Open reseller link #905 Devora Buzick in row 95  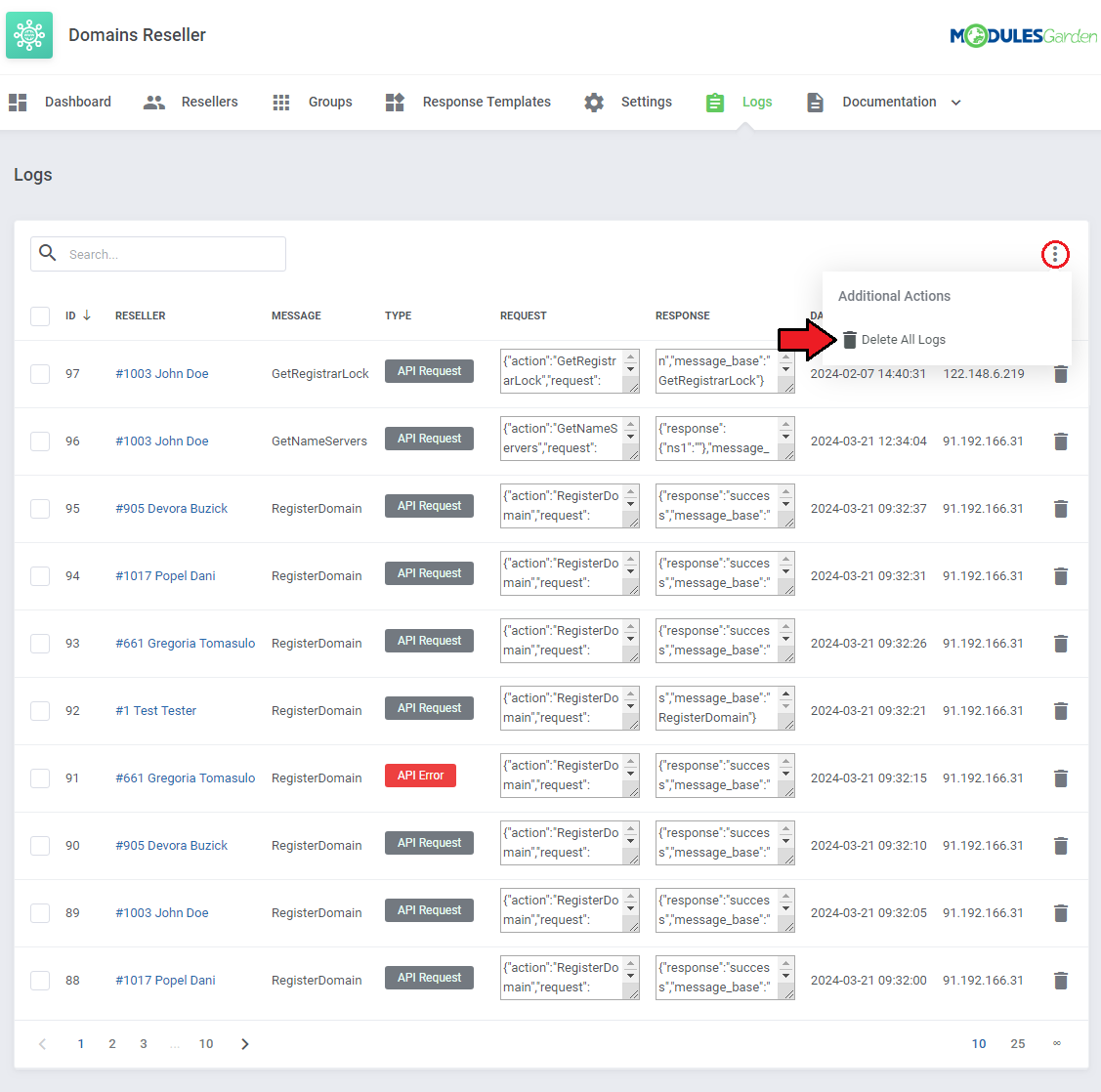click(171, 509)
